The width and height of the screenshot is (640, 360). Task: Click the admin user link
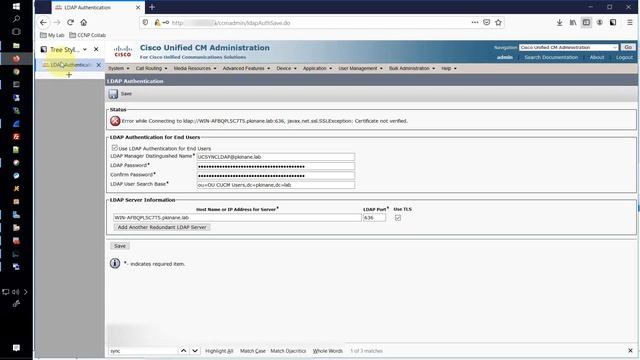[505, 58]
